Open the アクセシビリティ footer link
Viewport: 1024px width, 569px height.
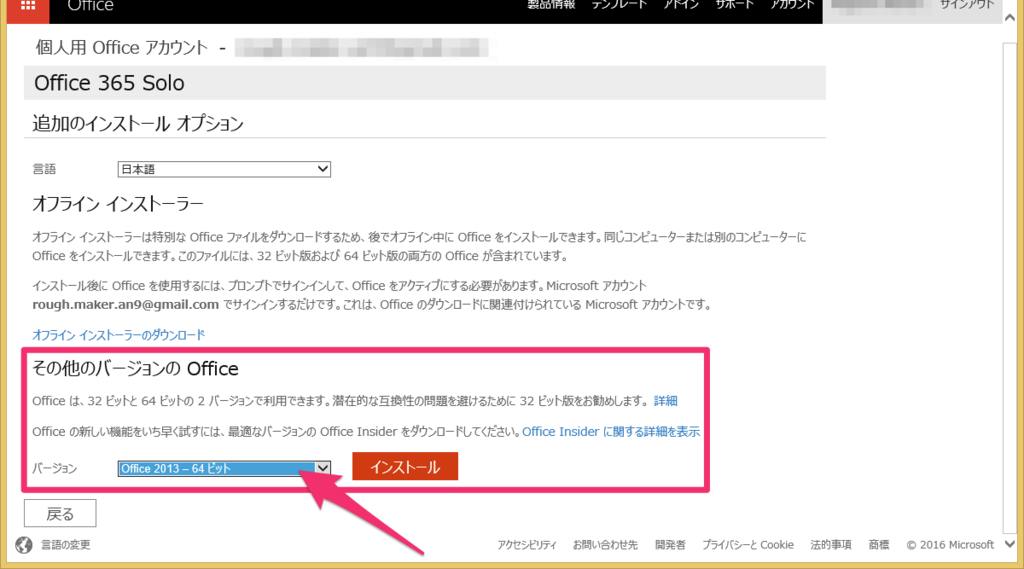pyautogui.click(x=527, y=545)
